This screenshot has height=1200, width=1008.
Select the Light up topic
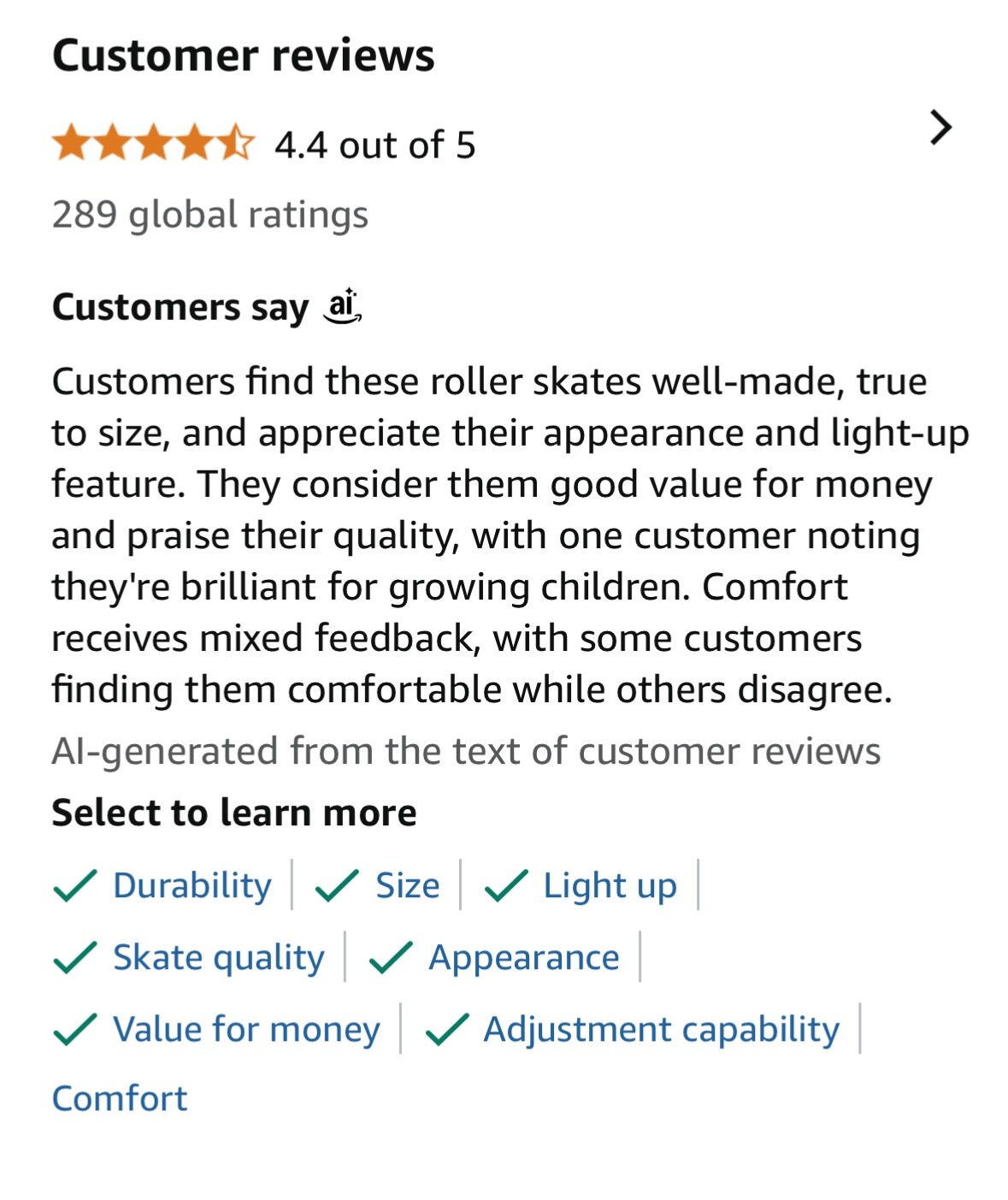[x=610, y=886]
